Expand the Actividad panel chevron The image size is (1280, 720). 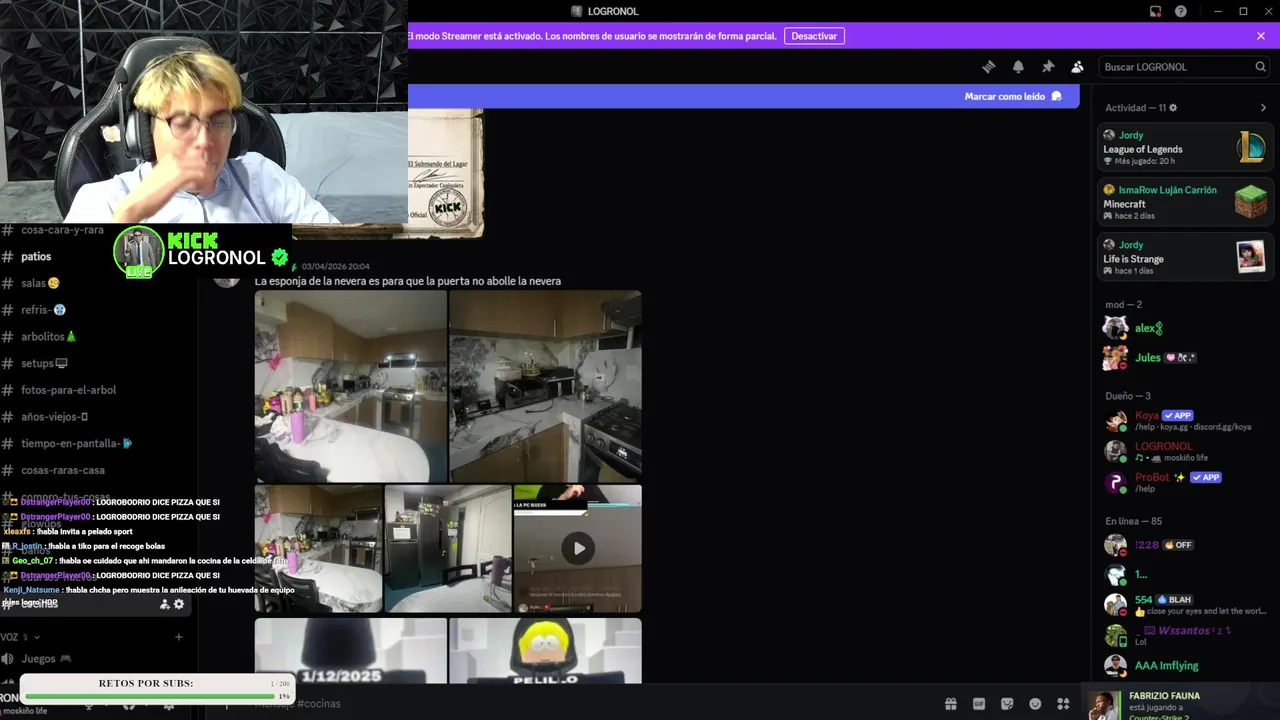(x=1263, y=108)
